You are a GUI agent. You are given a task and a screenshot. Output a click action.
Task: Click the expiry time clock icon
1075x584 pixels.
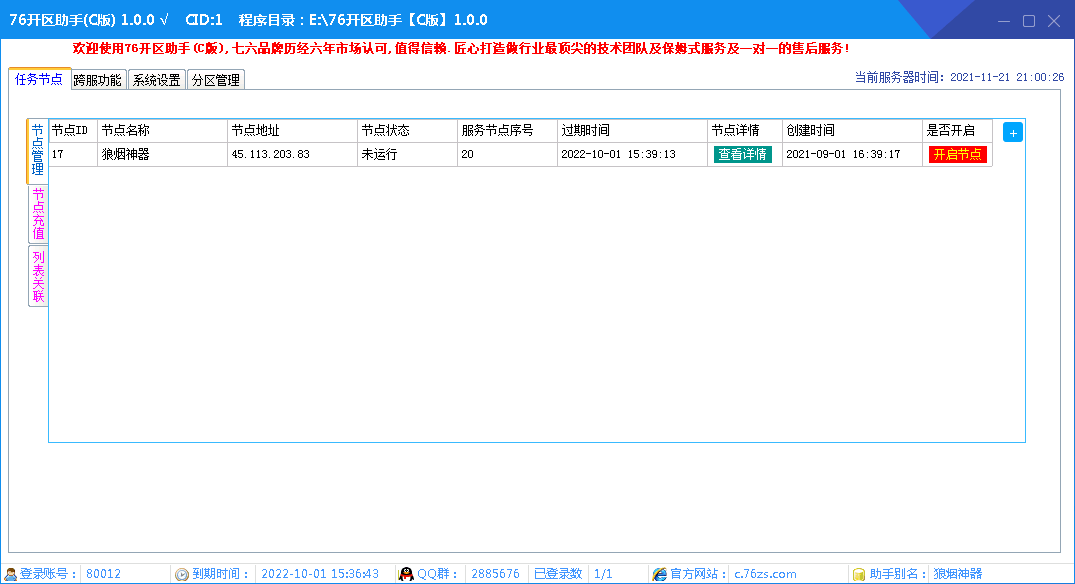pos(182,574)
